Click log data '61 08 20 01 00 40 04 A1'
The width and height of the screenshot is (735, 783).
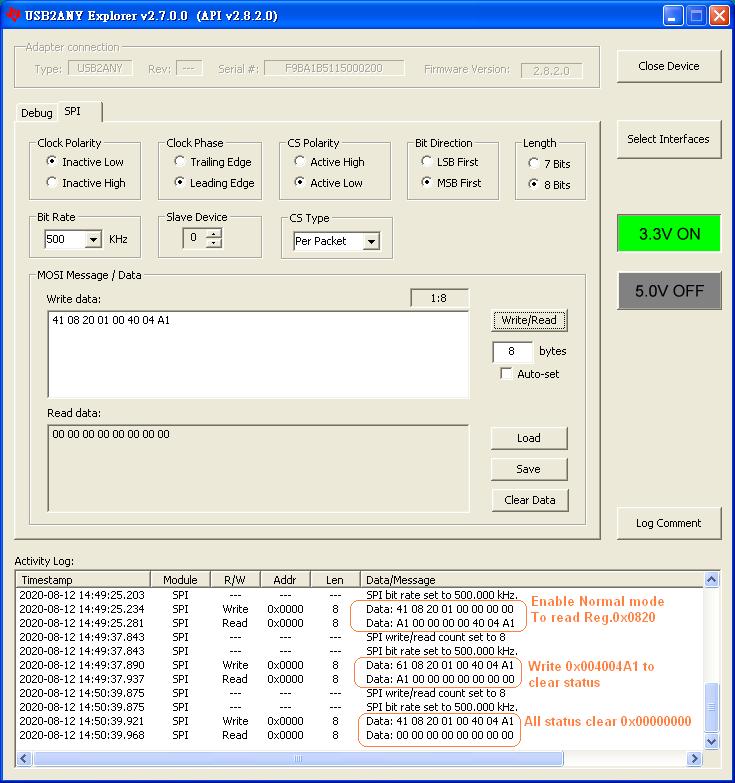[455, 665]
